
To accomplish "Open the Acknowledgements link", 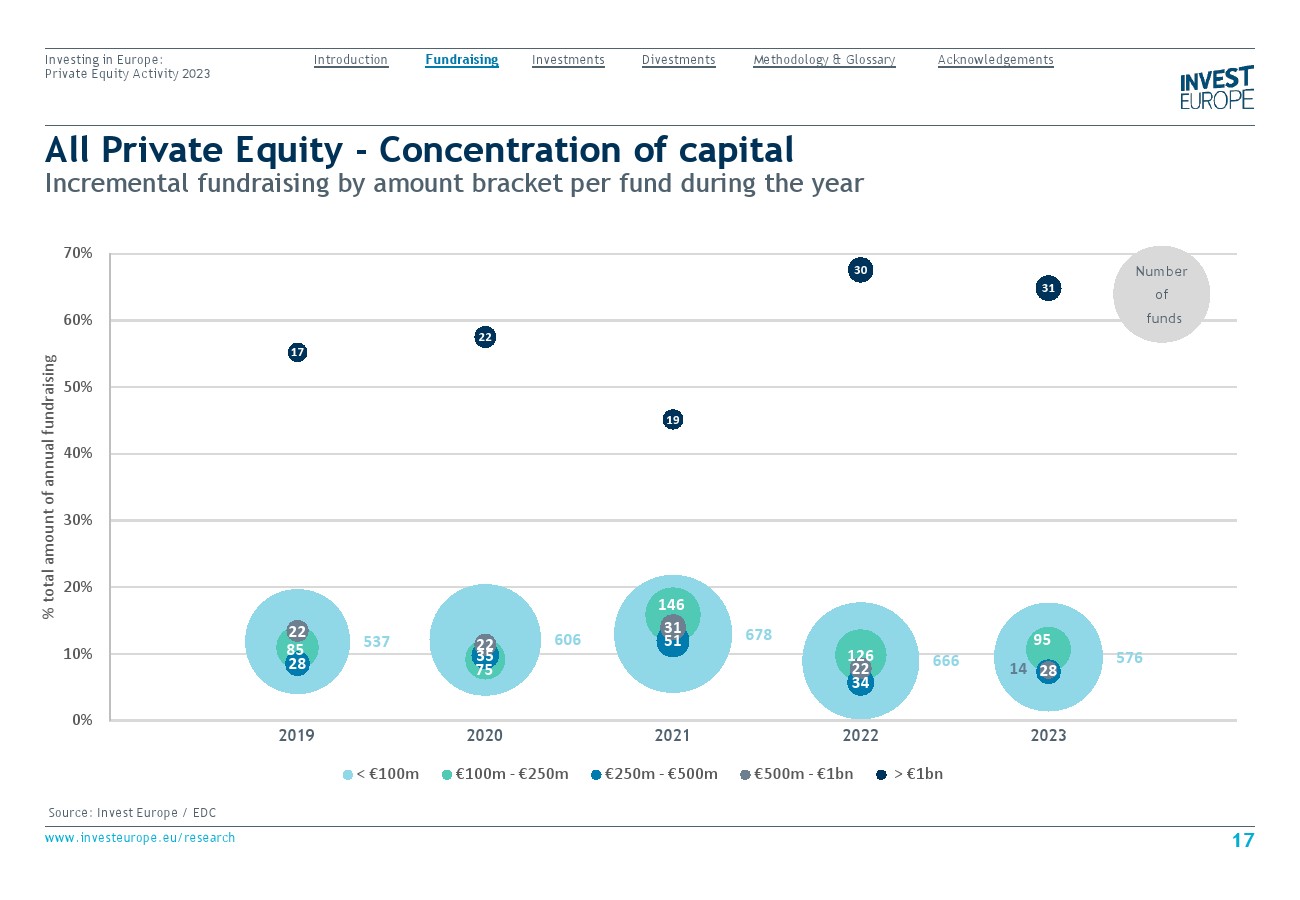I will [995, 60].
